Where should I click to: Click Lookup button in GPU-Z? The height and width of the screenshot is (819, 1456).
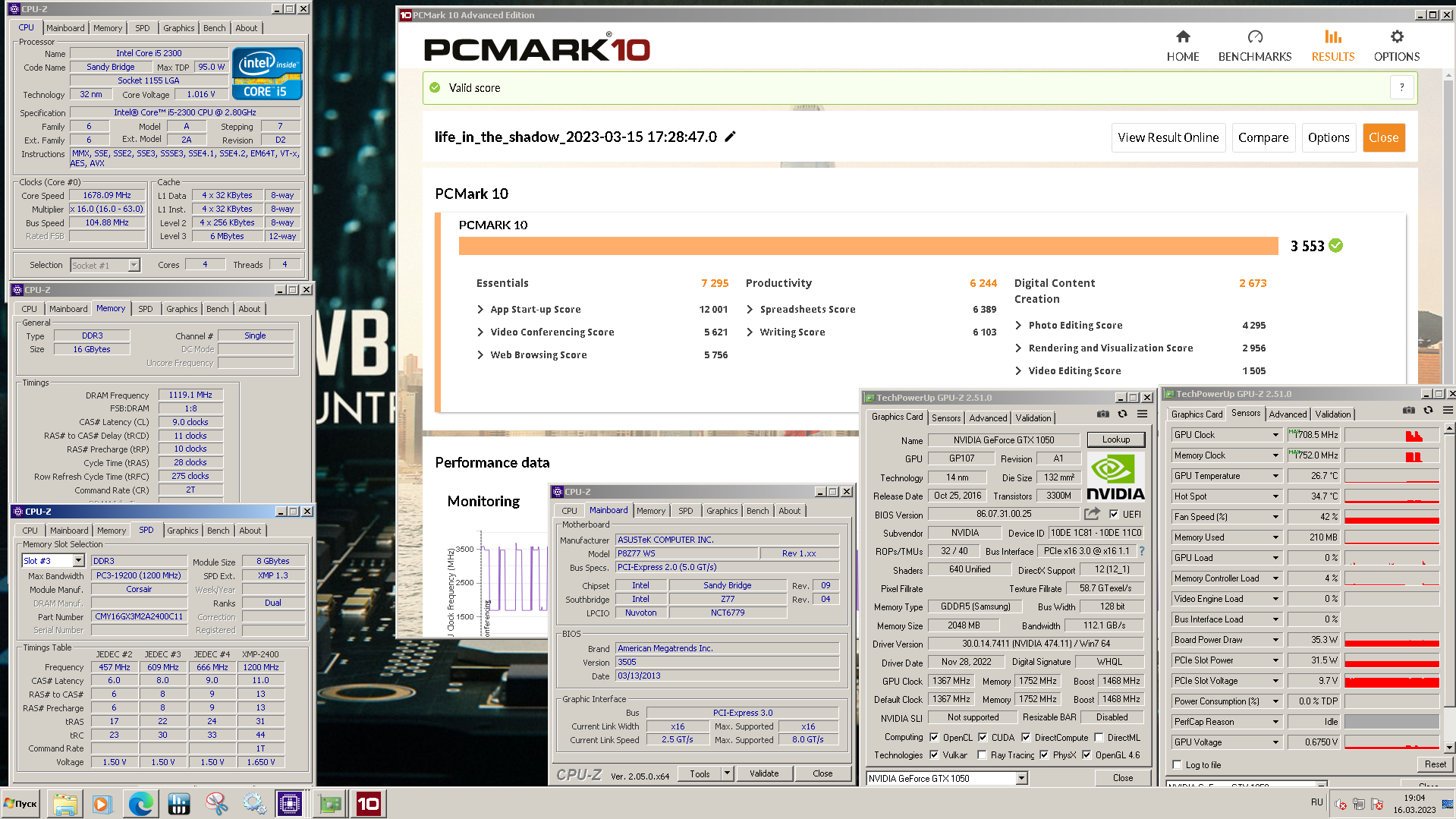(x=1116, y=439)
